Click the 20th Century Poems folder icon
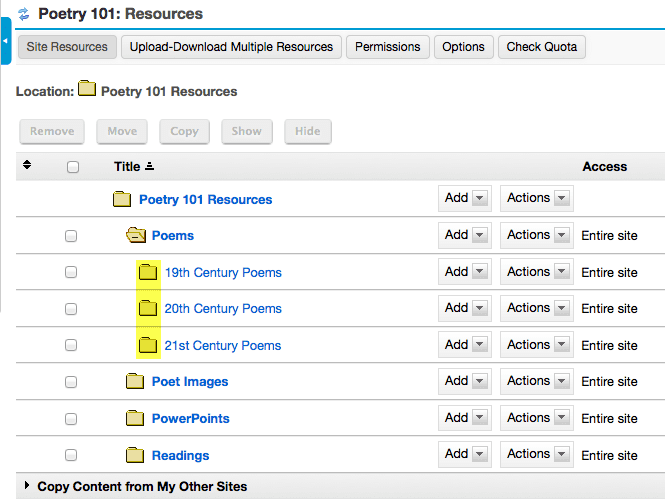This screenshot has height=502, width=665. (148, 308)
